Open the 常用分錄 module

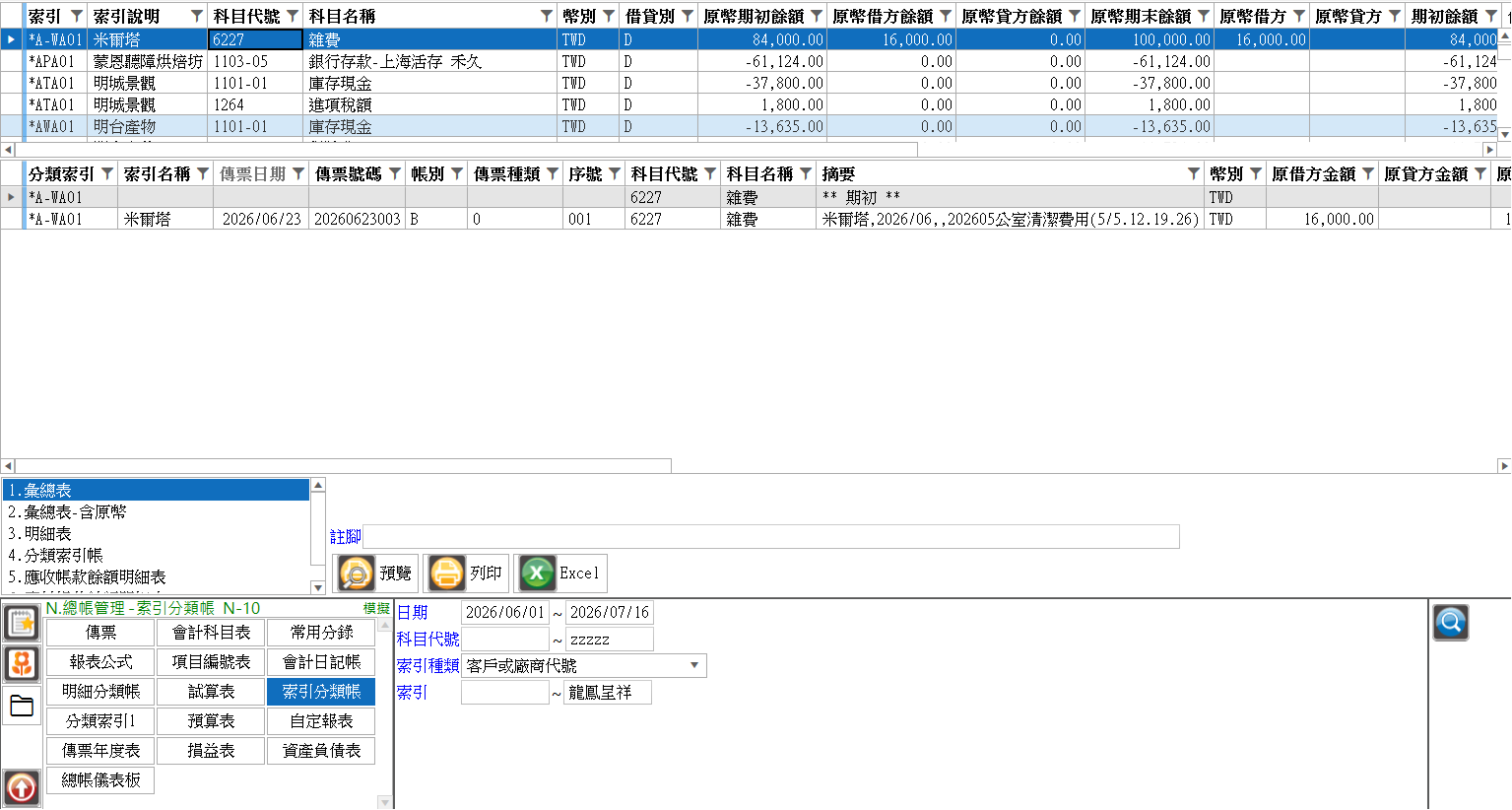pos(321,633)
